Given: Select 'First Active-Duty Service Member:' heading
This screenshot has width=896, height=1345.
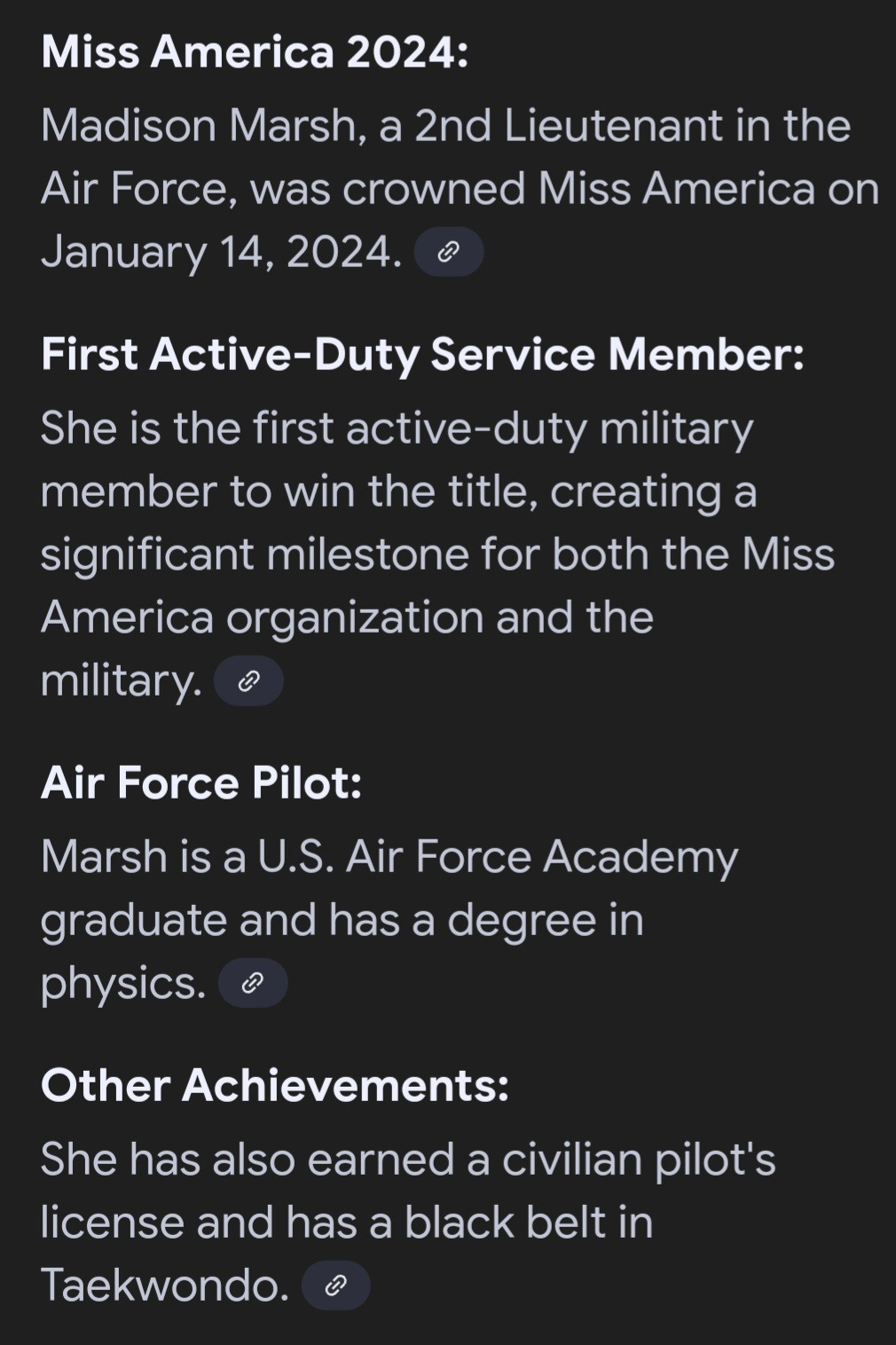Looking at the screenshot, I should 422,355.
